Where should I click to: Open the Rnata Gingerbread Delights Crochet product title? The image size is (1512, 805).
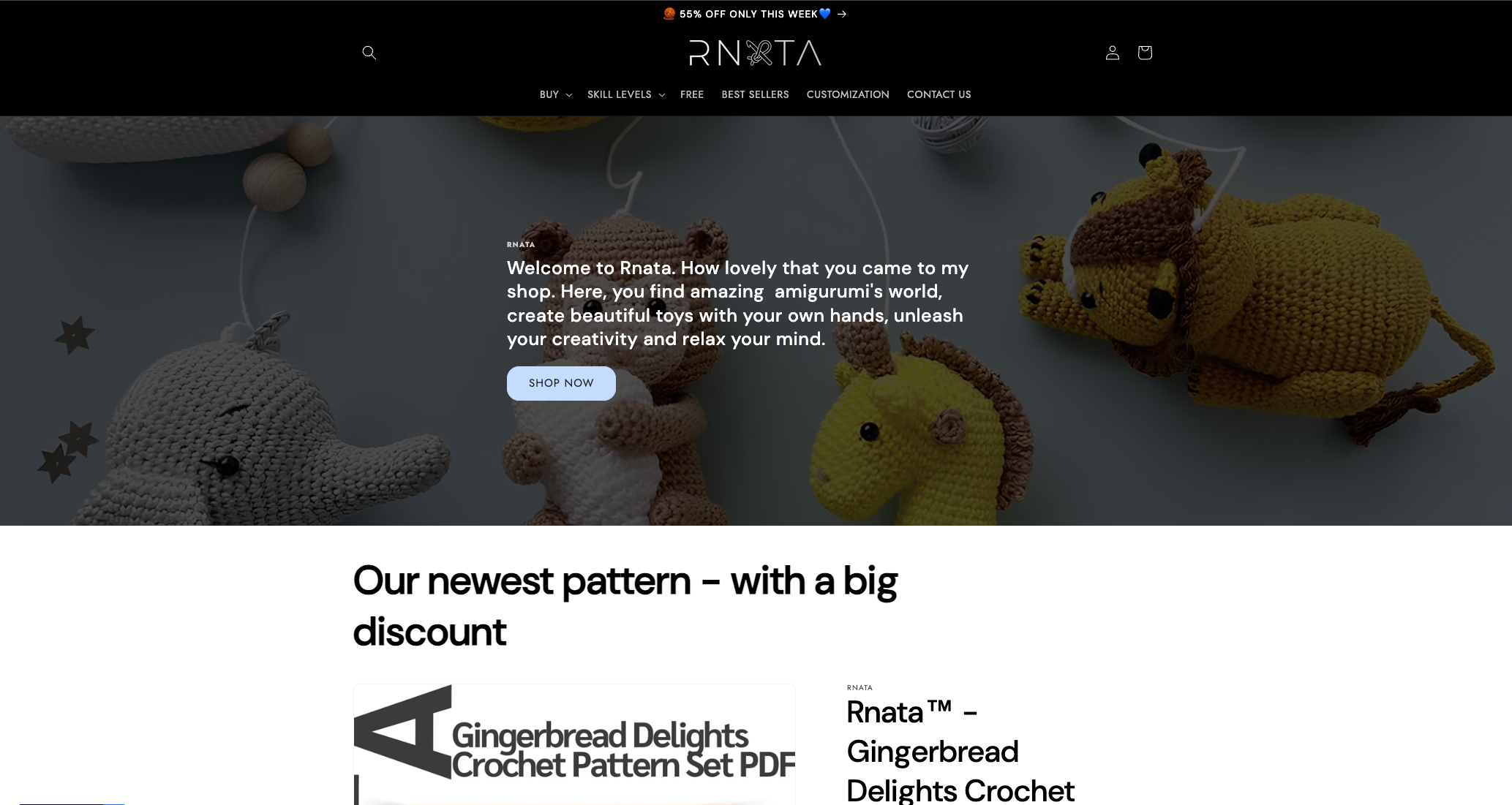pyautogui.click(x=960, y=752)
